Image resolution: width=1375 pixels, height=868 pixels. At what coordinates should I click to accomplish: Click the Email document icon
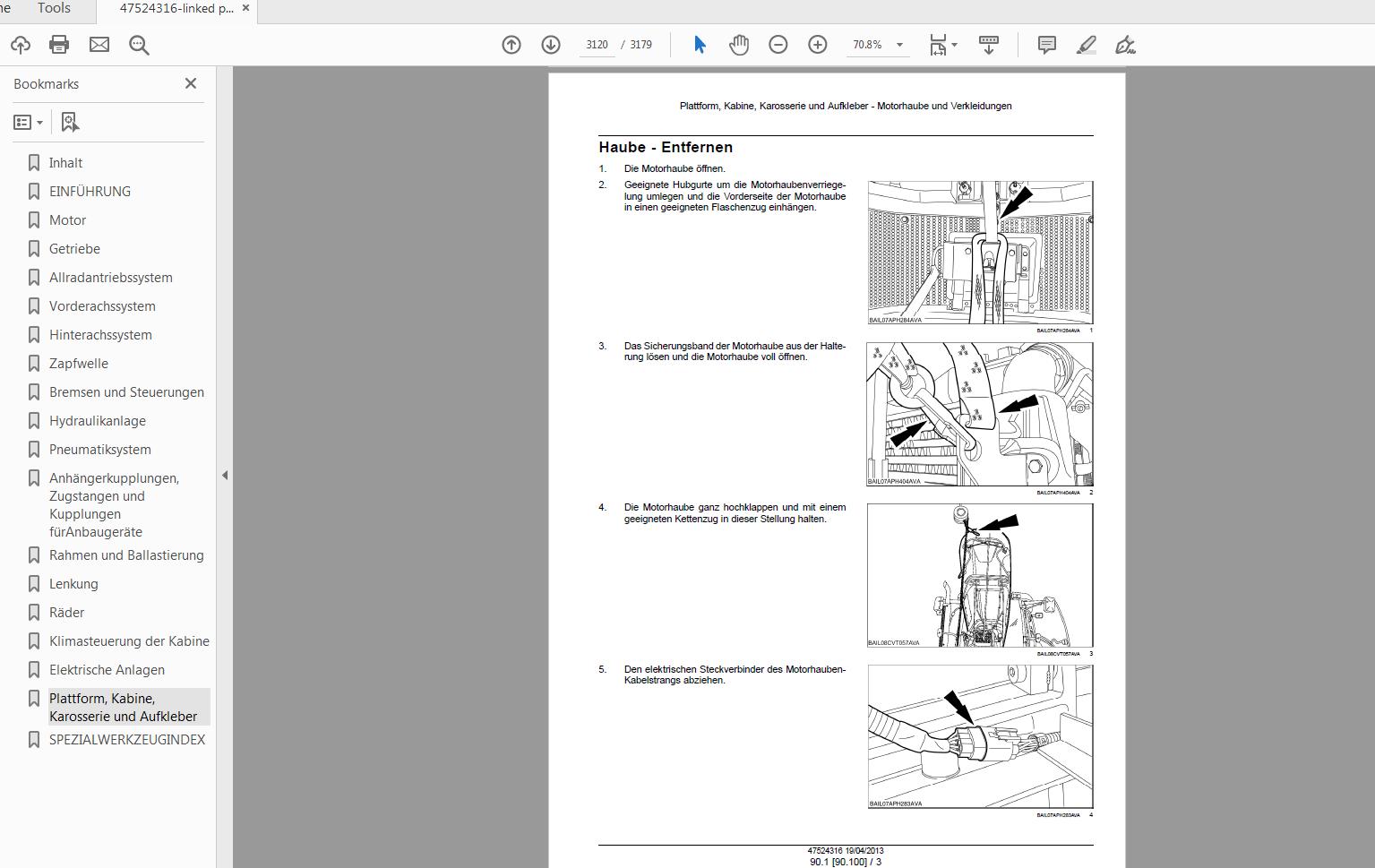pos(99,44)
